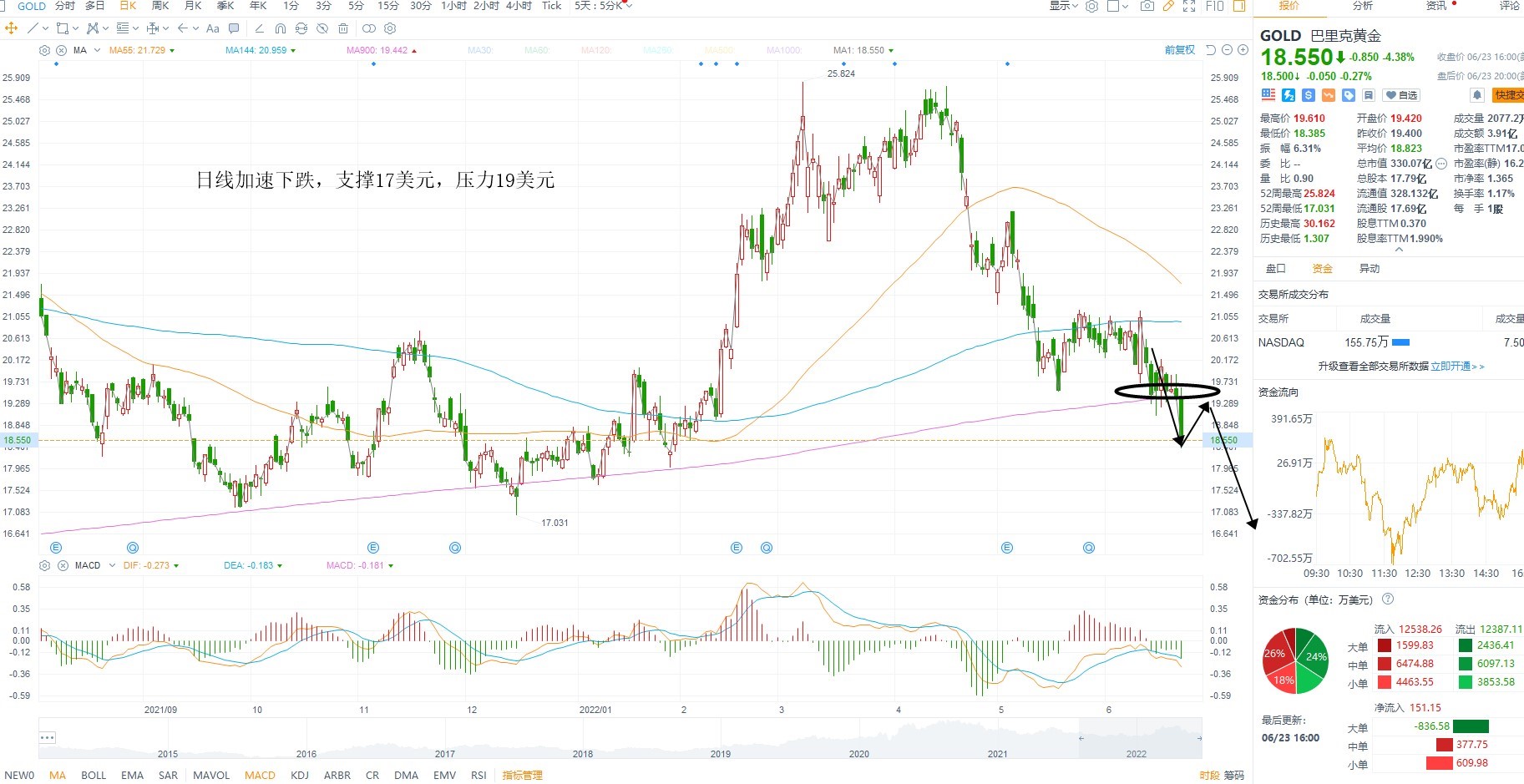The height and width of the screenshot is (784, 1524).
Task: Change the 前复权 adjustment setting
Action: pyautogui.click(x=1180, y=50)
